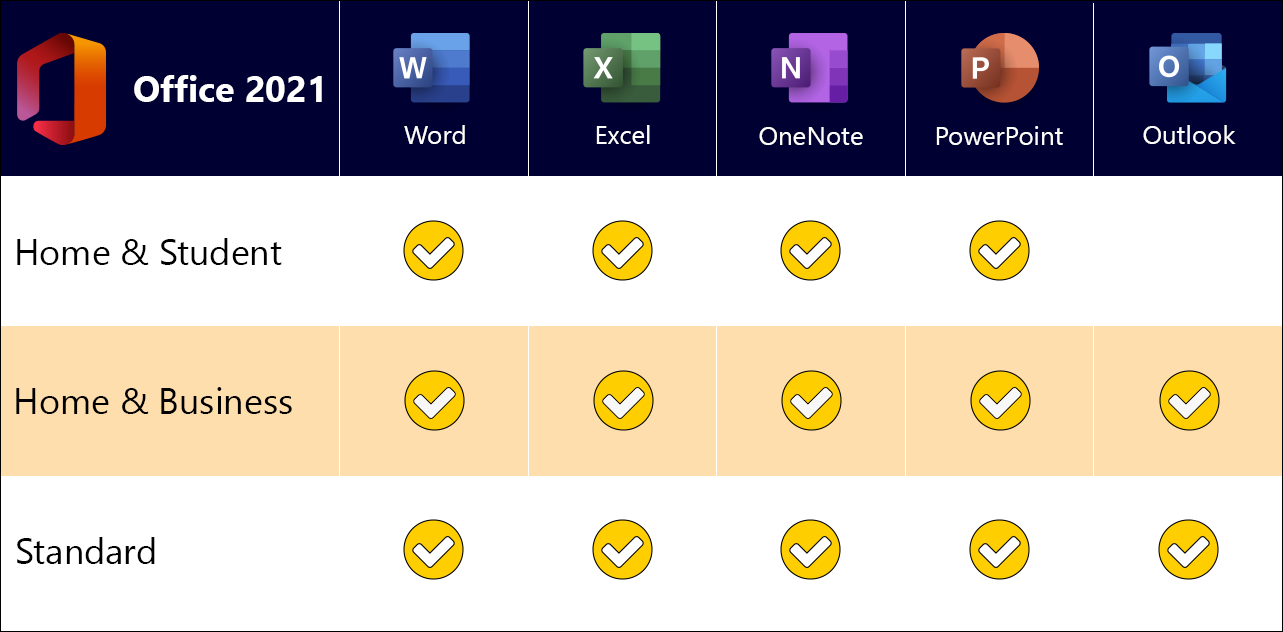Screen dimensions: 1283x632
Task: Click the Excel checkmark for Home & Student
Action: 622,251
